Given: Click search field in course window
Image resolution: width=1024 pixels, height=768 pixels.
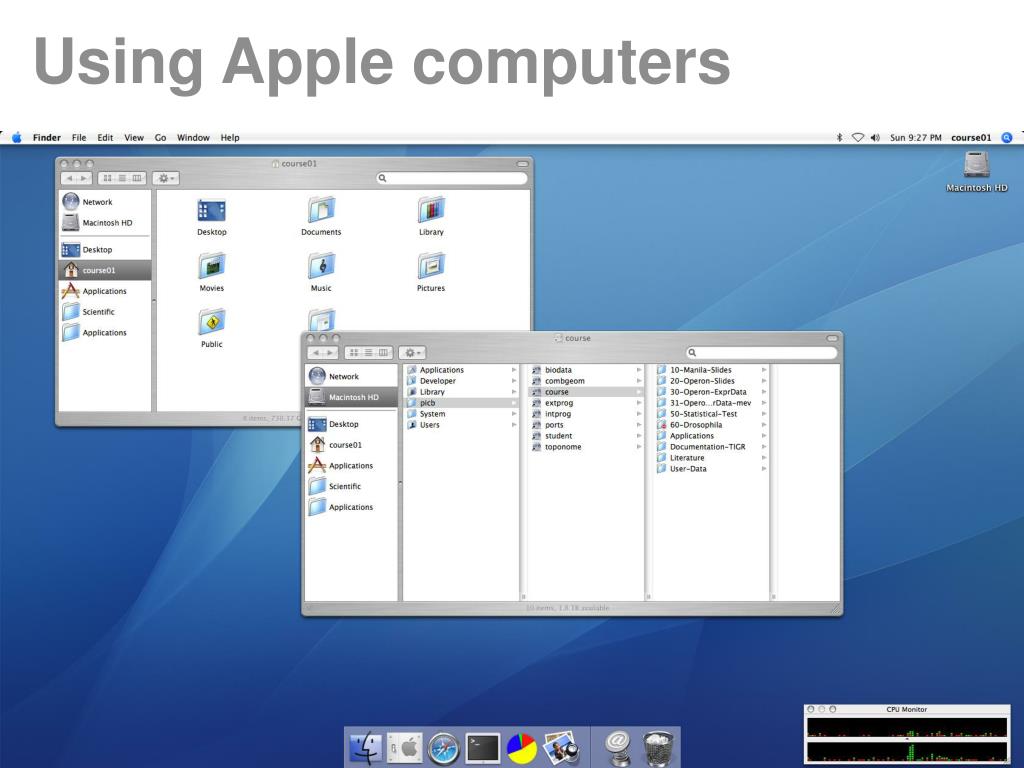Looking at the screenshot, I should pos(761,353).
